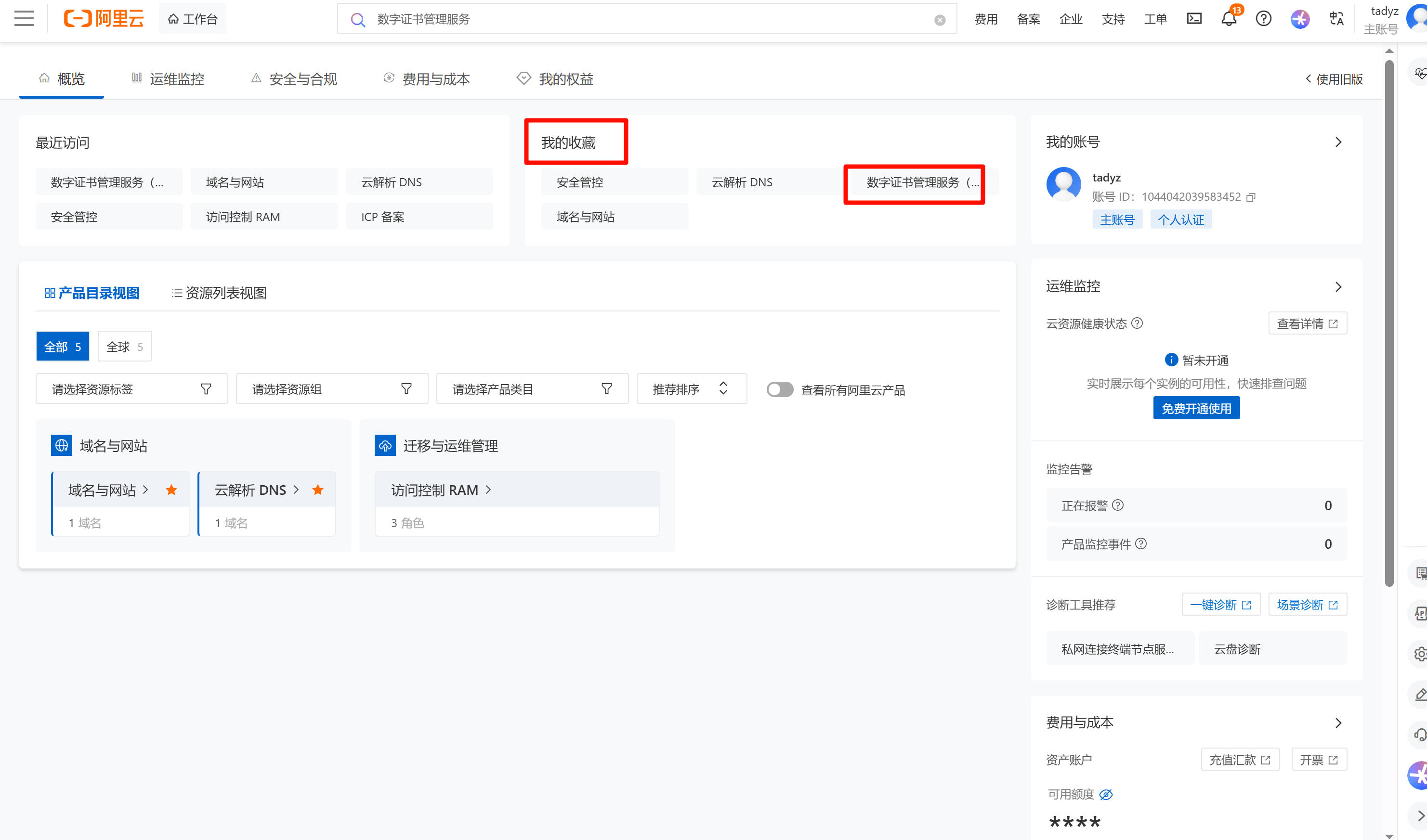Clear the search box text
The image size is (1427, 840).
click(940, 20)
